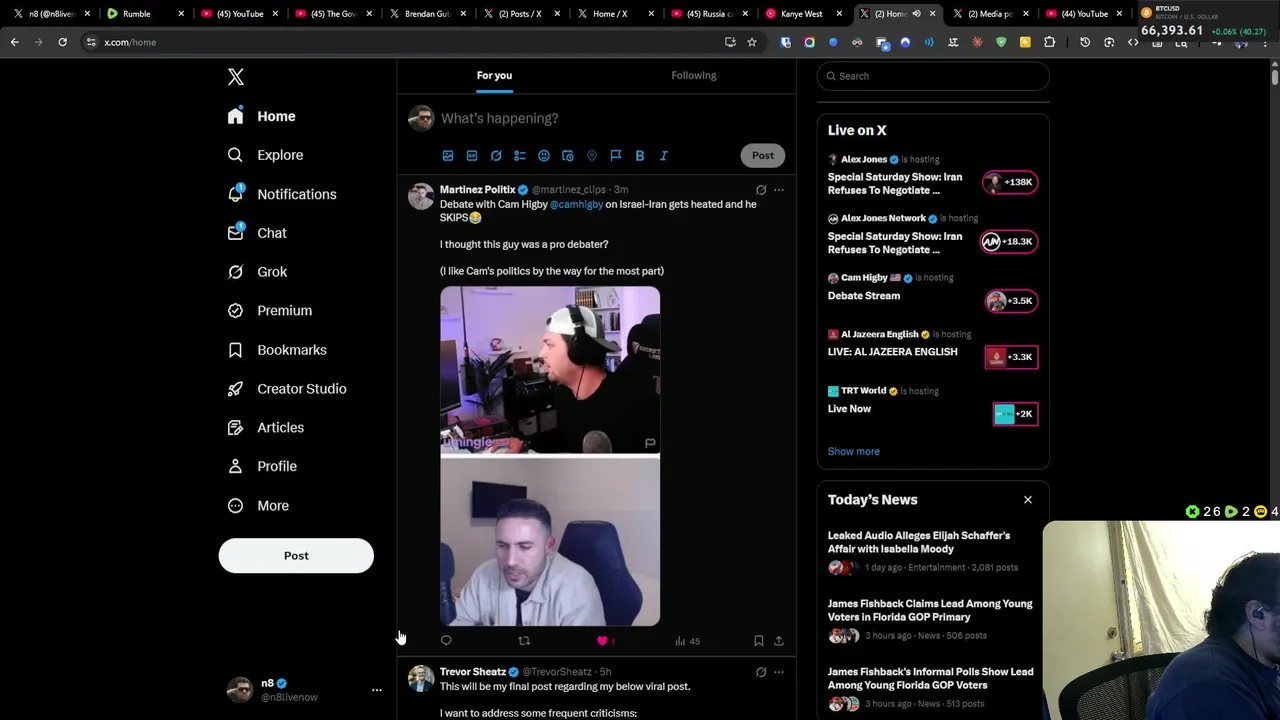1280x720 pixels.
Task: Open Grok from the sidebar
Action: click(x=257, y=272)
